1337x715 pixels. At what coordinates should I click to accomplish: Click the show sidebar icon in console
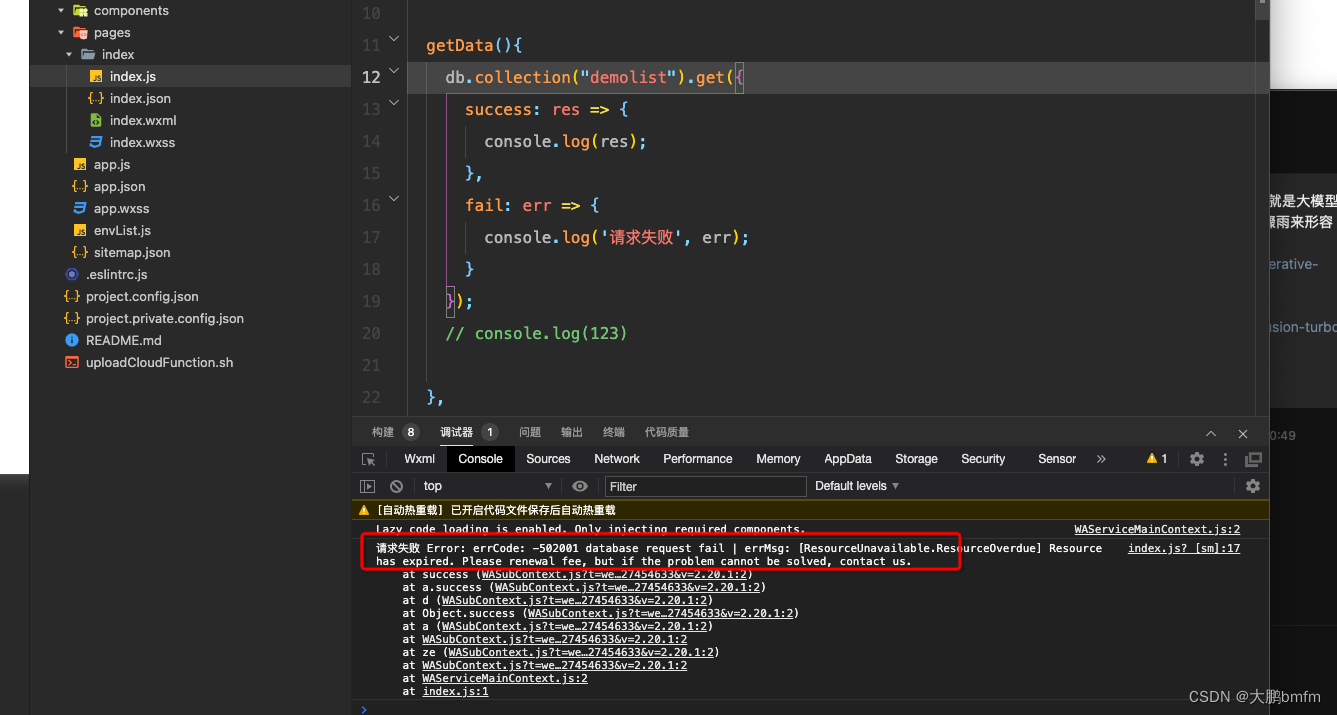[368, 486]
